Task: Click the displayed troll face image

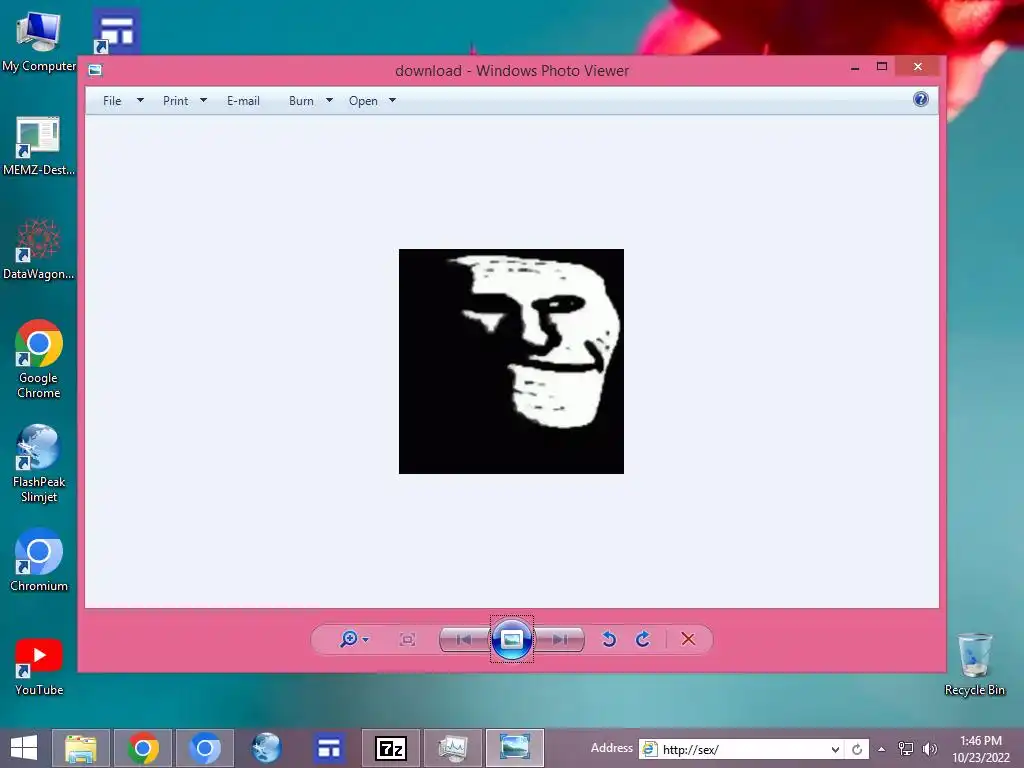Action: [x=511, y=361]
